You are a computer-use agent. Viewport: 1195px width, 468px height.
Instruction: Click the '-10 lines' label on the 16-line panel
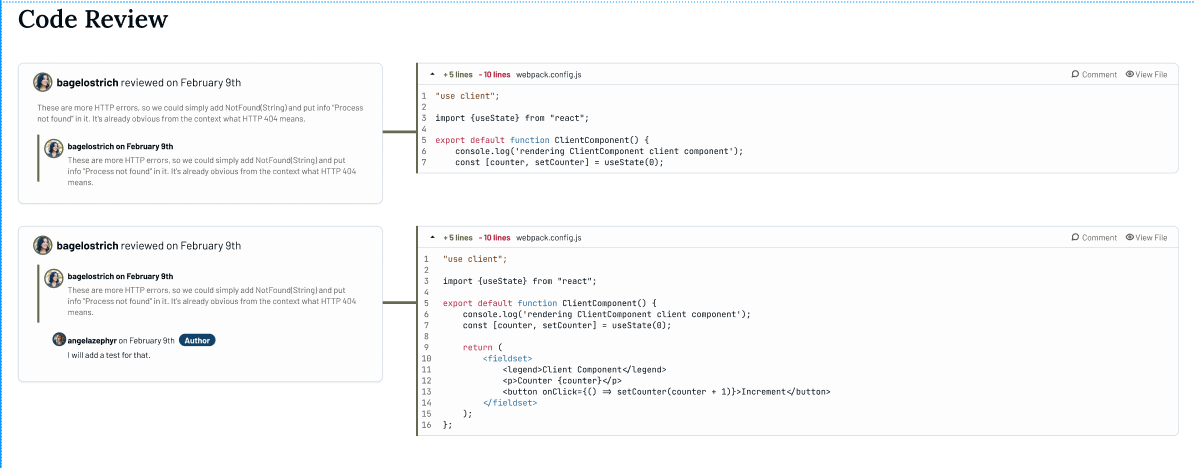495,238
